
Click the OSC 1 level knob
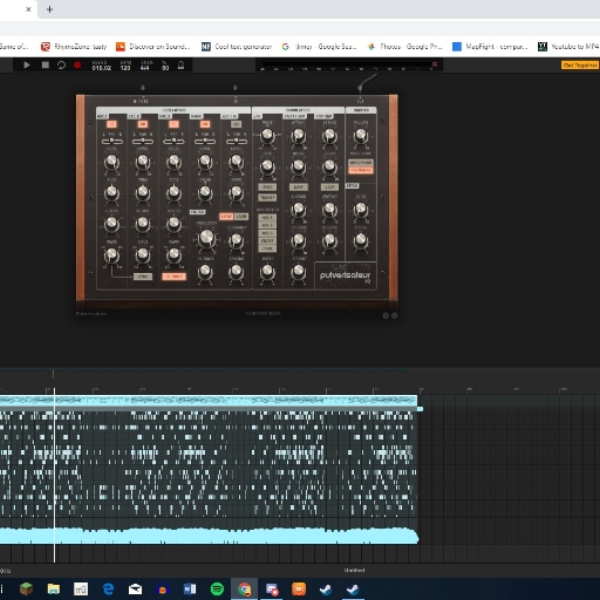[112, 162]
